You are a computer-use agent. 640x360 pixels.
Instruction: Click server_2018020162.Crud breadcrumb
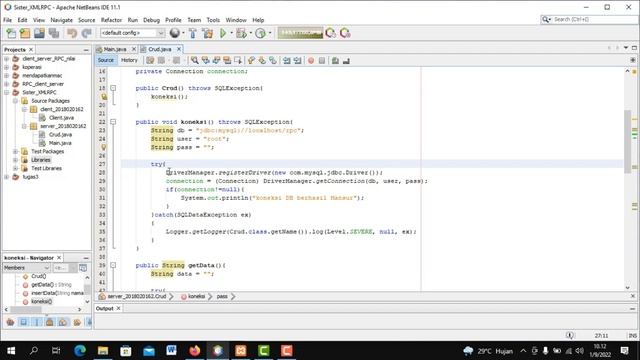click(137, 296)
